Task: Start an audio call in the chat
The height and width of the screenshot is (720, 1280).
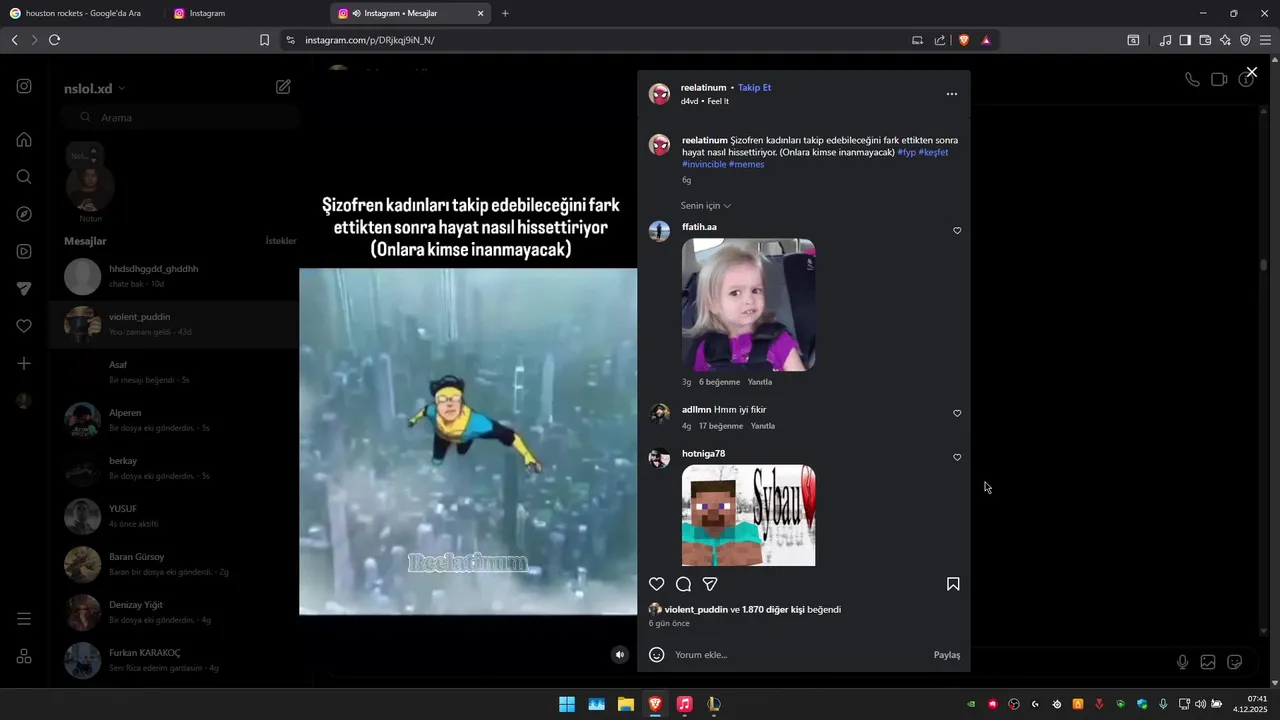Action: 1192,80
